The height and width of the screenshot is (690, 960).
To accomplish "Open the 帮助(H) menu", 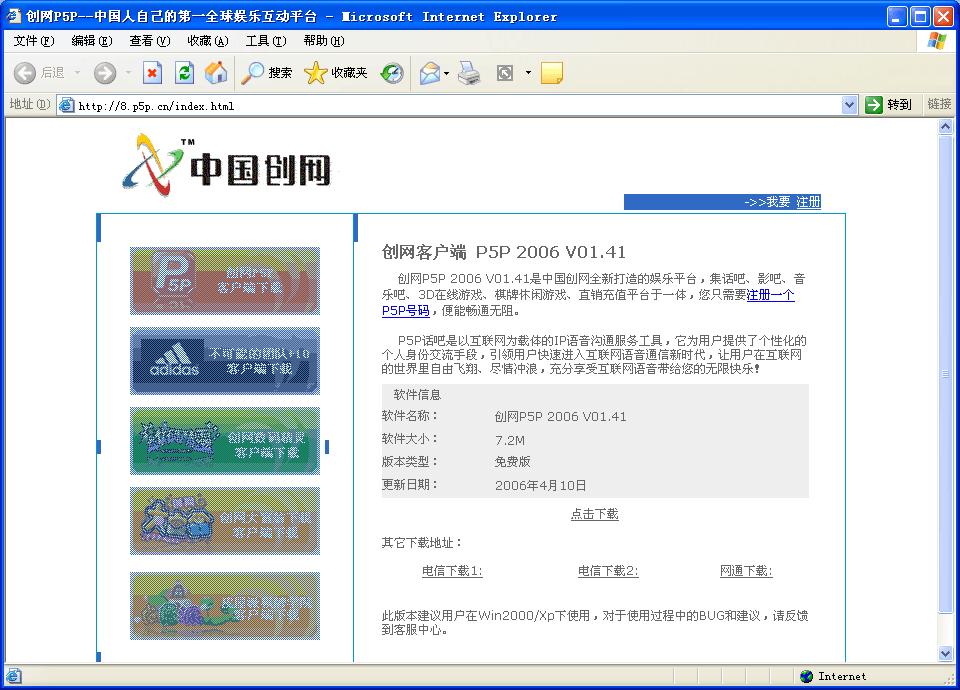I will point(324,41).
